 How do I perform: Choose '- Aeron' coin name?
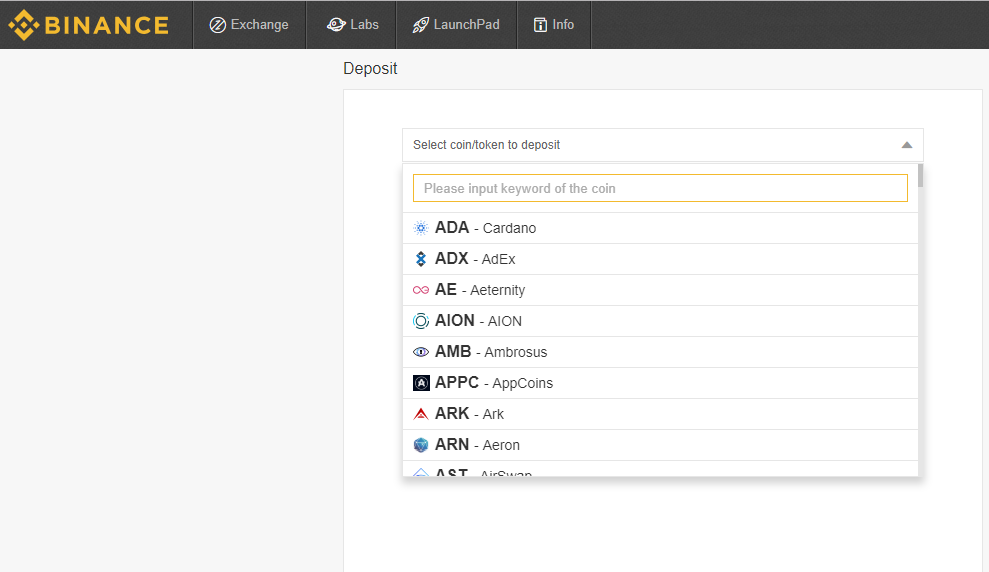point(497,445)
